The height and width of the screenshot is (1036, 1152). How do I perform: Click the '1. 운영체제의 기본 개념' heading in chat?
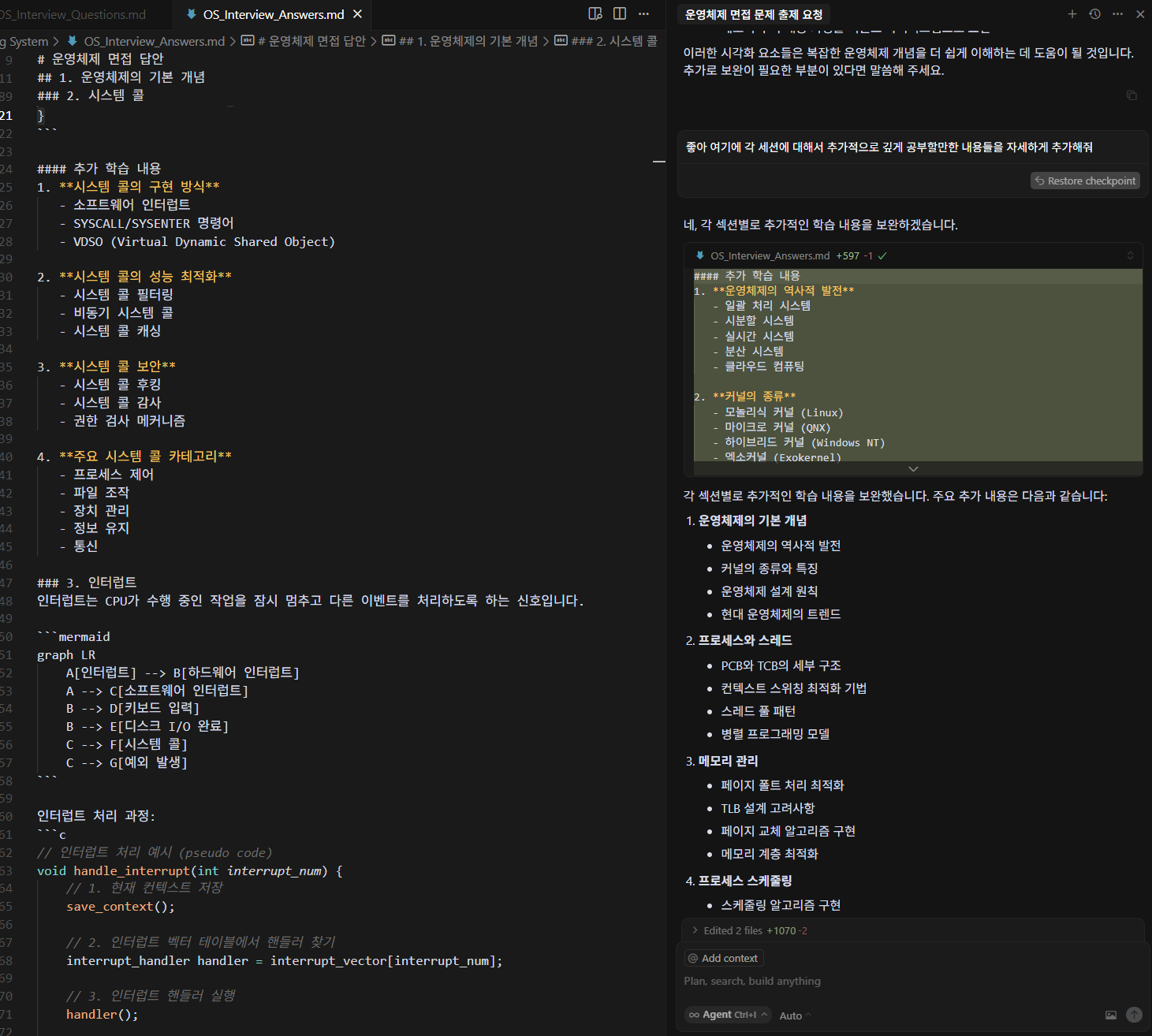746,520
